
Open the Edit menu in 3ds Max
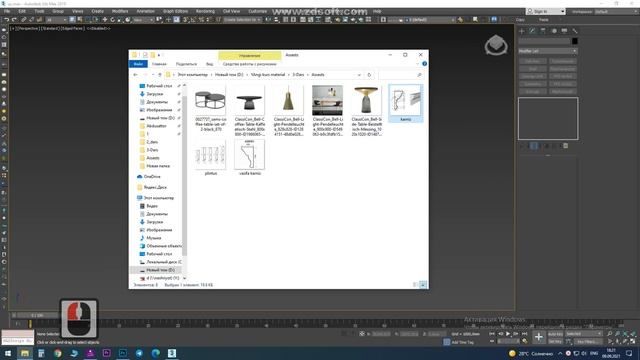coord(22,11)
